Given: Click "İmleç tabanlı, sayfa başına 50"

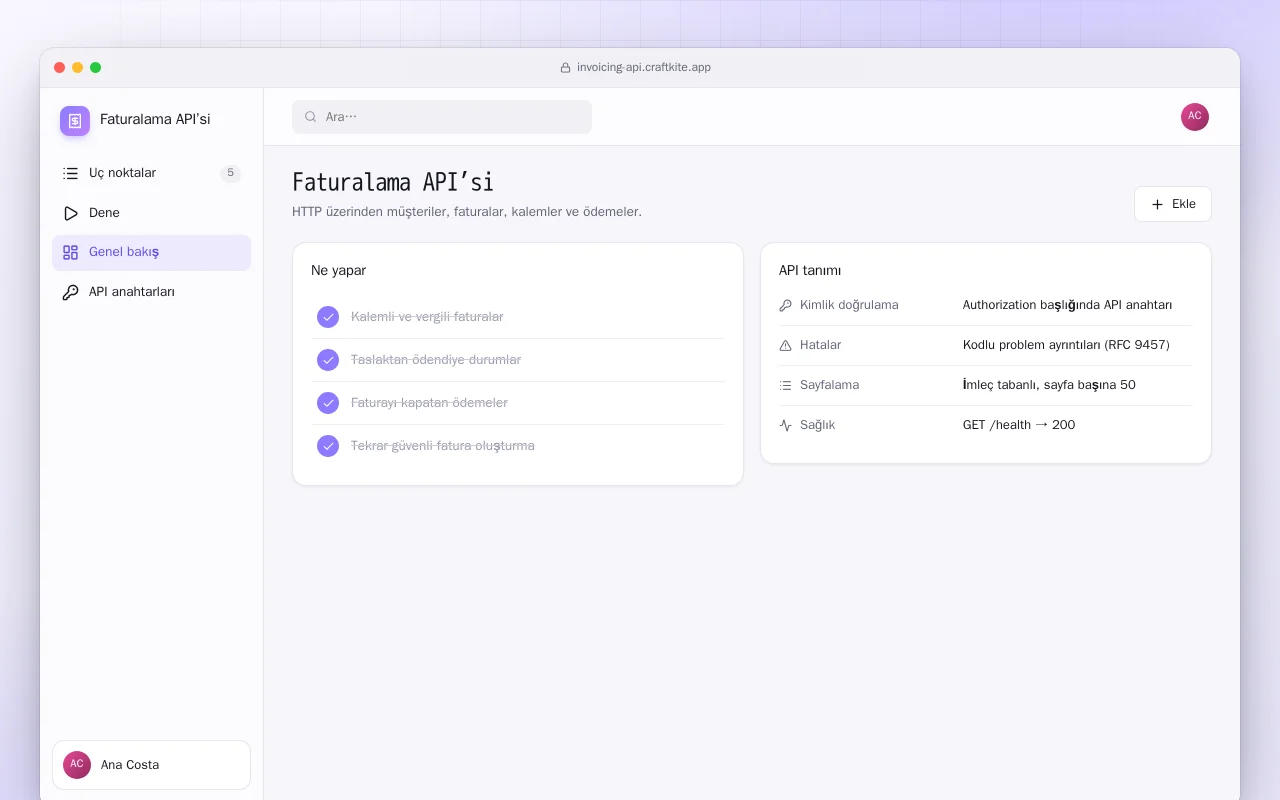Looking at the screenshot, I should click(x=1049, y=385).
